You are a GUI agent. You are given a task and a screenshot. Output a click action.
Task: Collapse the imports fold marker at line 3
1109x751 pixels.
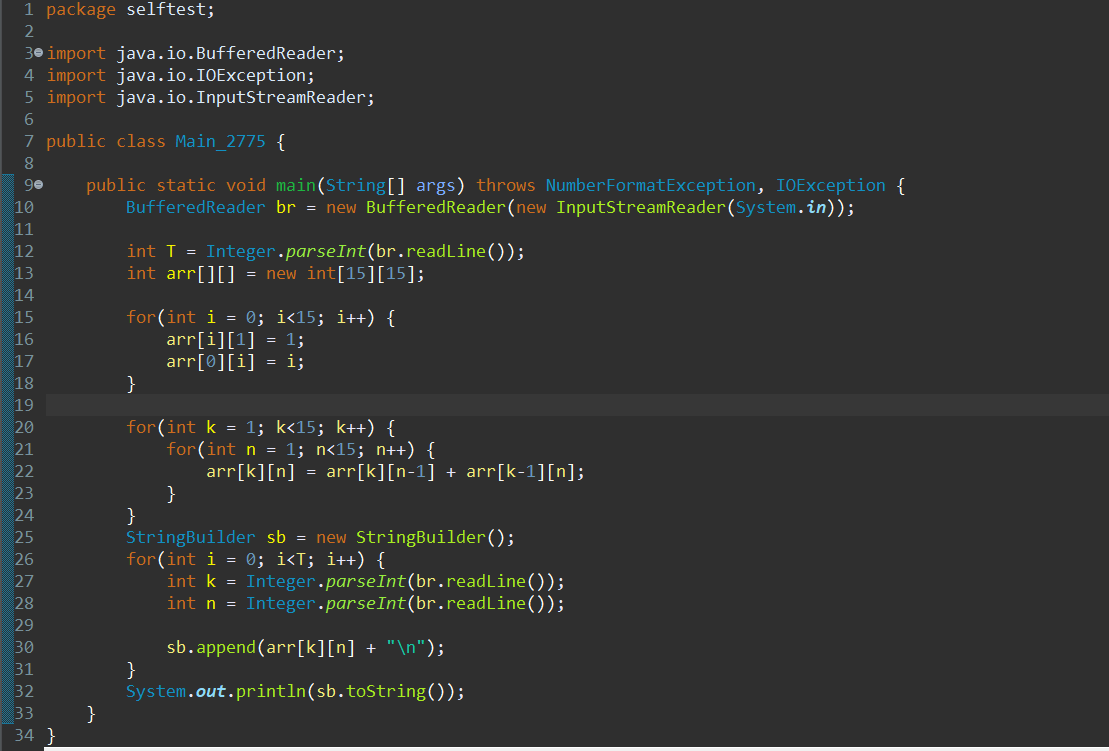pyautogui.click(x=38, y=53)
